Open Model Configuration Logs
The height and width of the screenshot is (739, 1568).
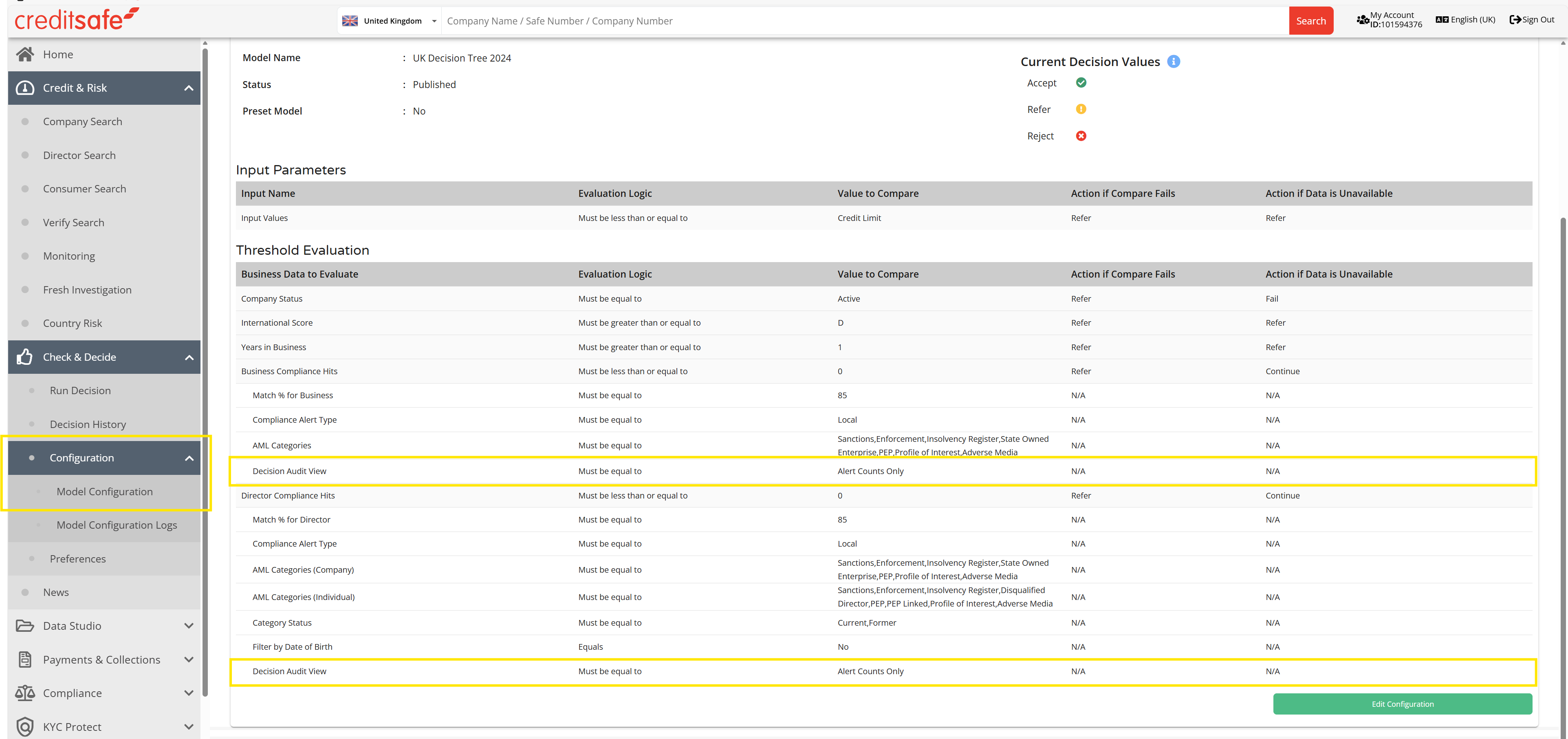pyautogui.click(x=117, y=525)
